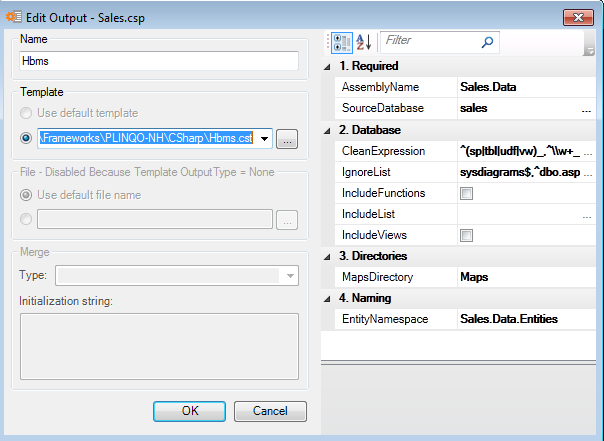This screenshot has width=604, height=441.
Task: Collapse the 2. Database section
Action: click(329, 130)
